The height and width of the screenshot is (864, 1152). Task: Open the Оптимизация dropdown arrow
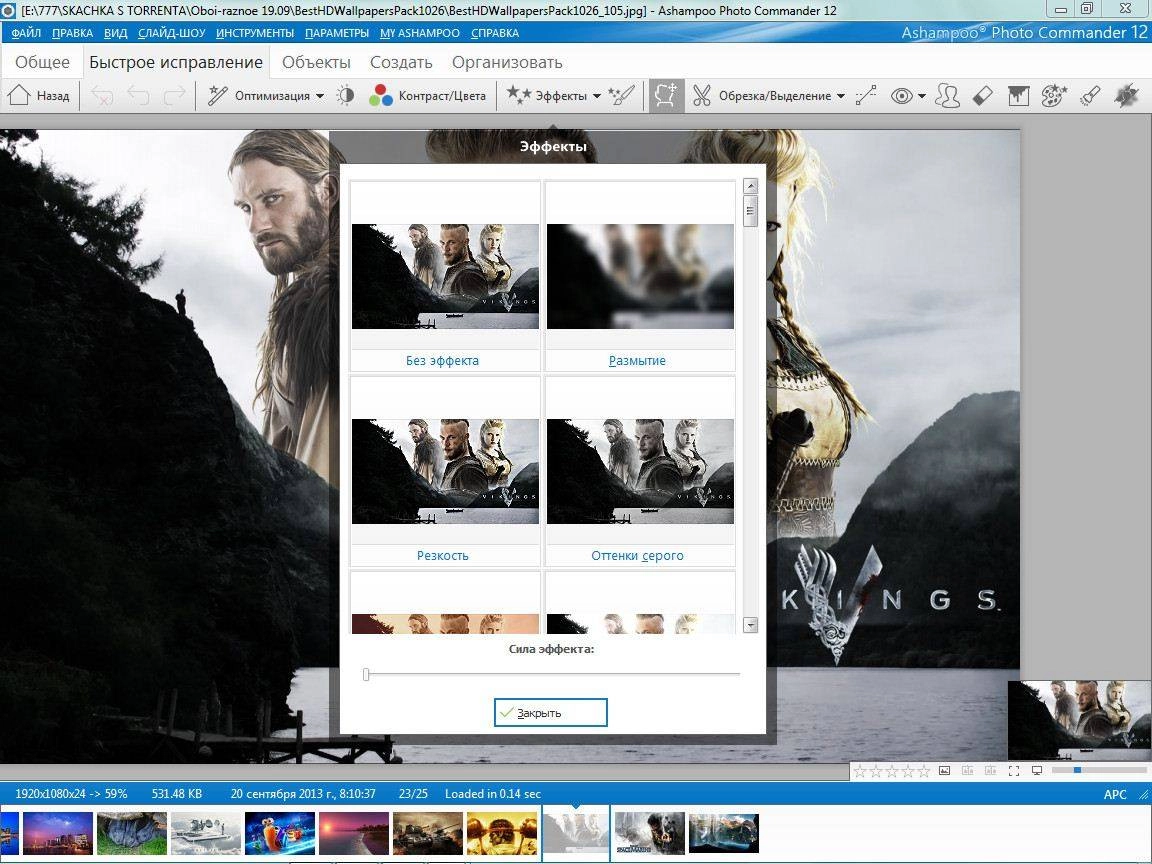(x=320, y=96)
